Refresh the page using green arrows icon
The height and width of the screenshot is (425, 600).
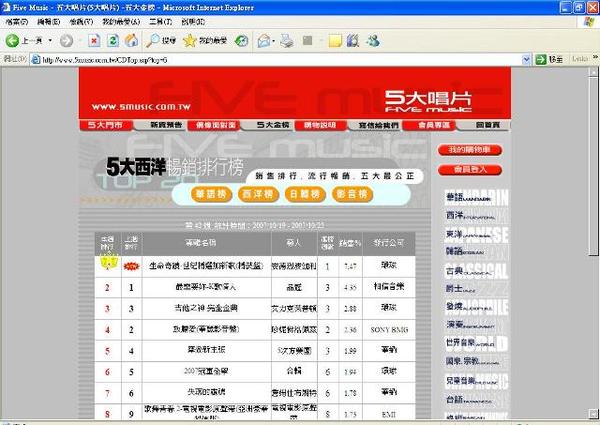click(112, 41)
